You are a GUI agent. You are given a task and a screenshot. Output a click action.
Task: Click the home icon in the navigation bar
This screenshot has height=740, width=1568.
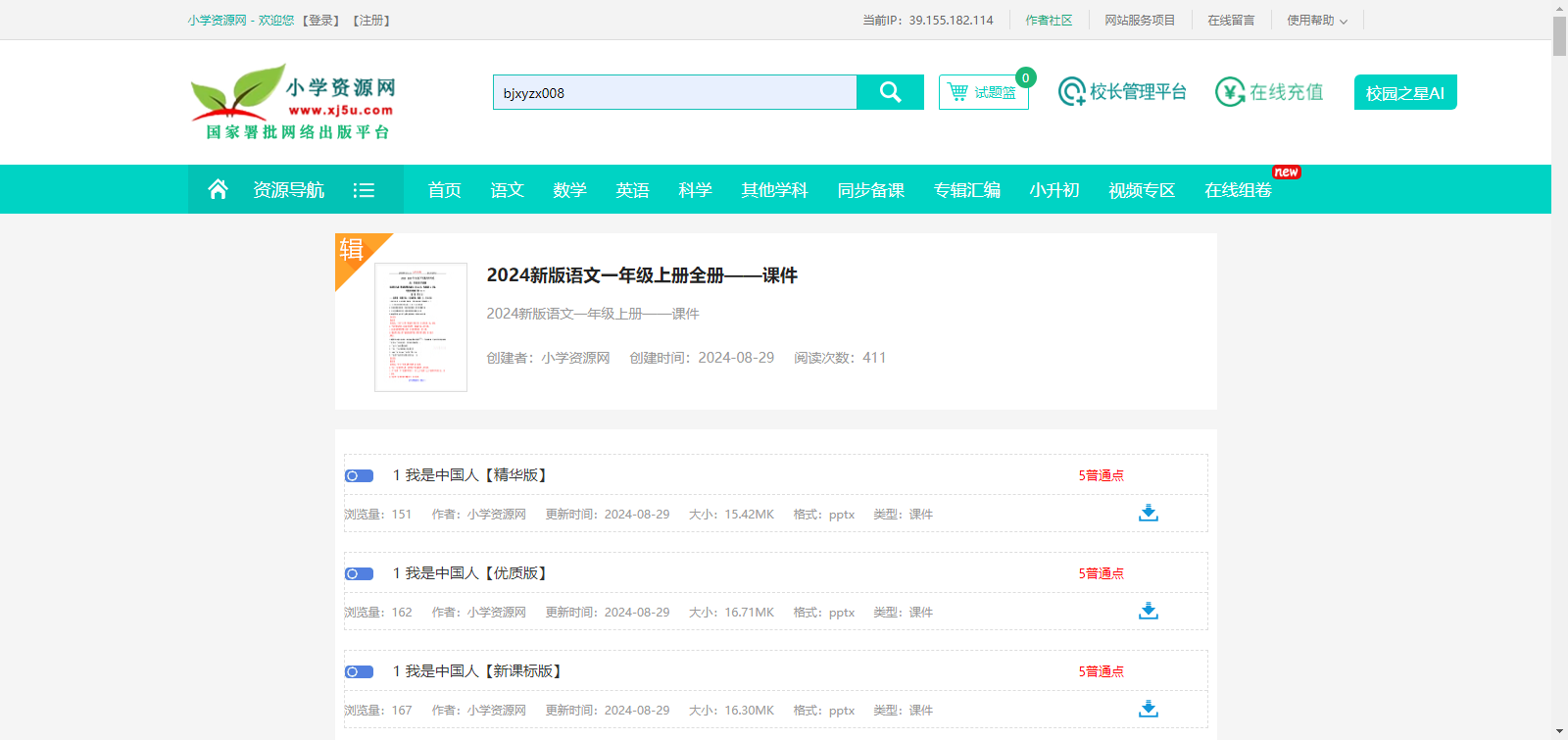pos(218,189)
